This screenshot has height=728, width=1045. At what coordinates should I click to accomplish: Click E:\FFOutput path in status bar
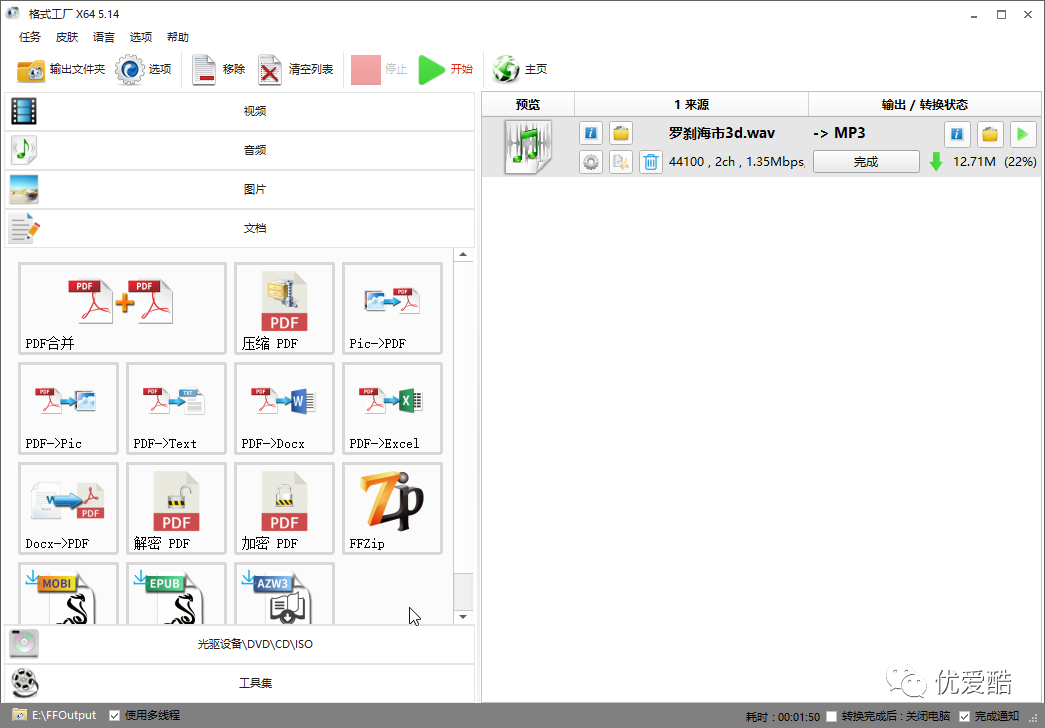(64, 715)
